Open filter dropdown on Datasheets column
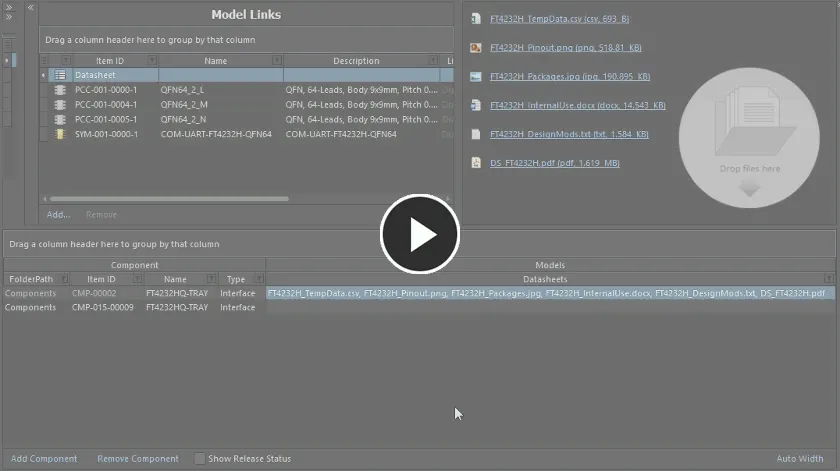The width and height of the screenshot is (840, 471). click(x=829, y=279)
